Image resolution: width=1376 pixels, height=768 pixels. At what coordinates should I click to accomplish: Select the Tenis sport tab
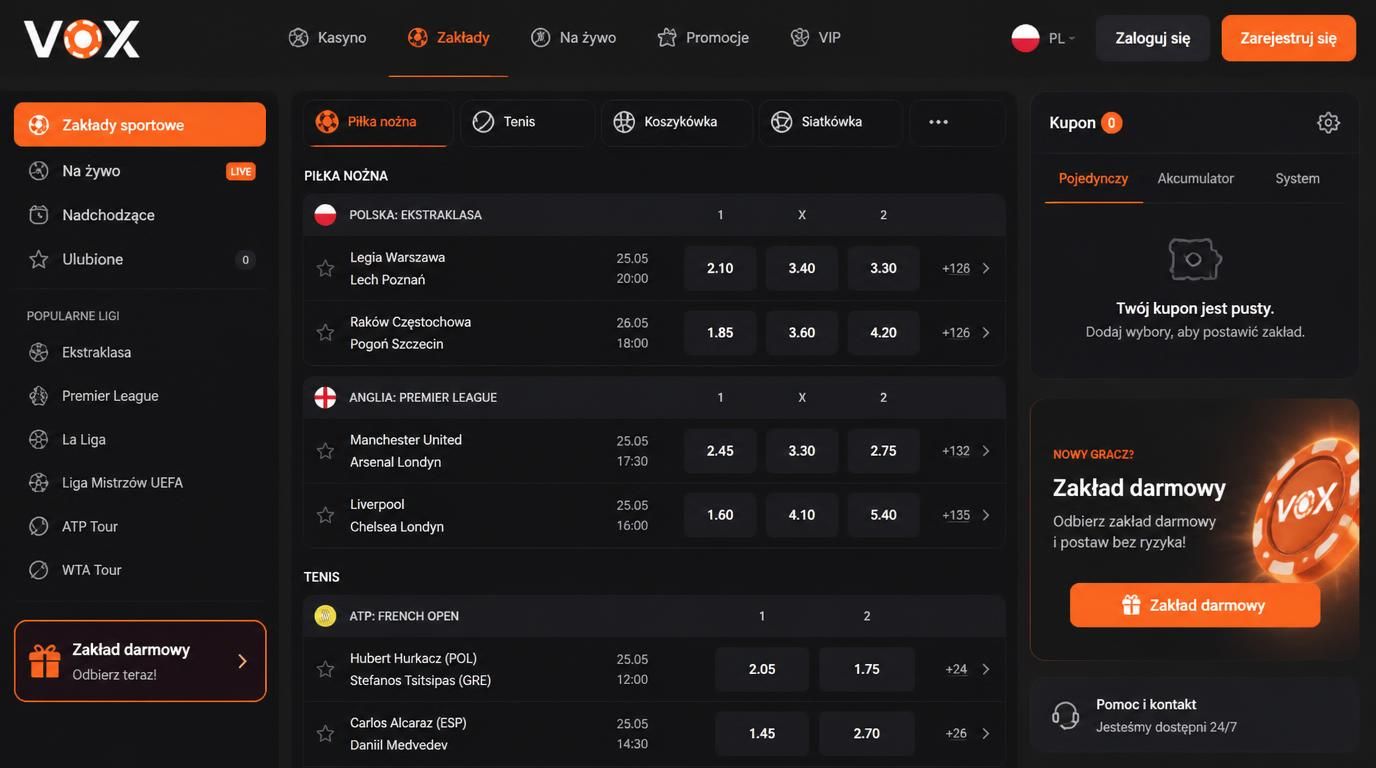point(527,122)
